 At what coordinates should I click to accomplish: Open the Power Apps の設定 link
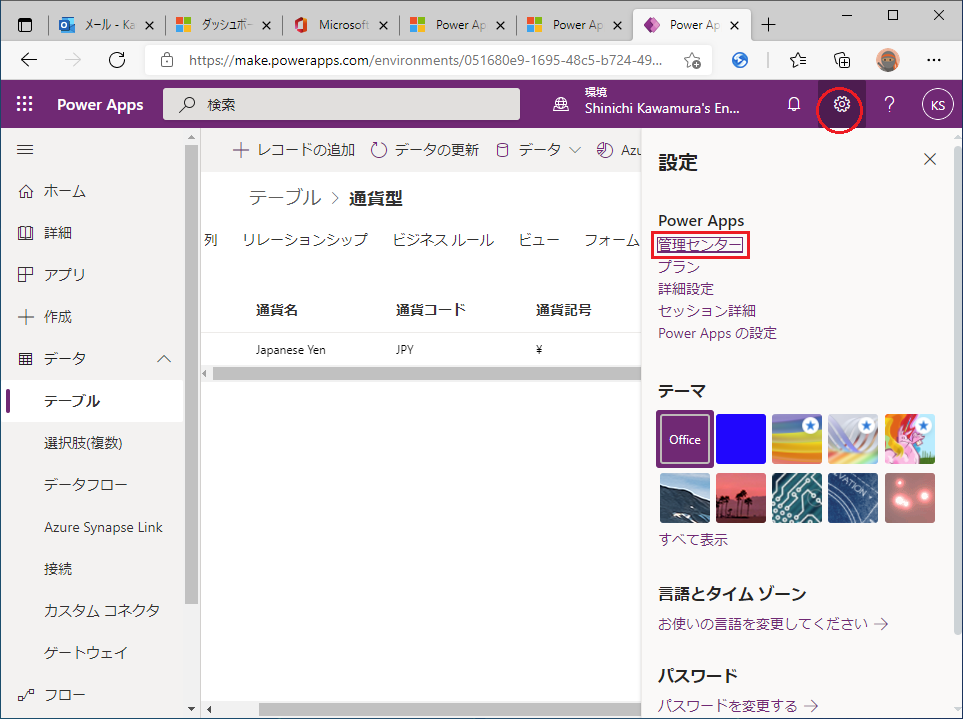pyautogui.click(x=717, y=333)
